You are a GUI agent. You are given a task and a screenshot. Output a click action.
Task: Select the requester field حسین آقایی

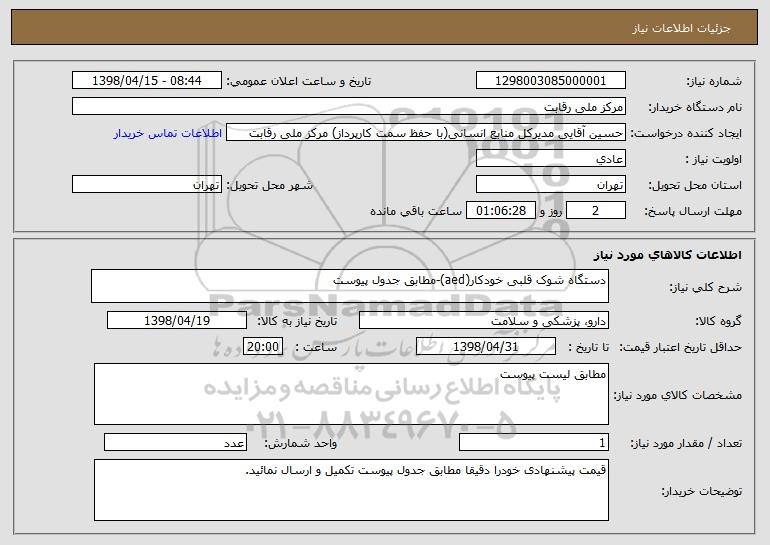pos(426,133)
